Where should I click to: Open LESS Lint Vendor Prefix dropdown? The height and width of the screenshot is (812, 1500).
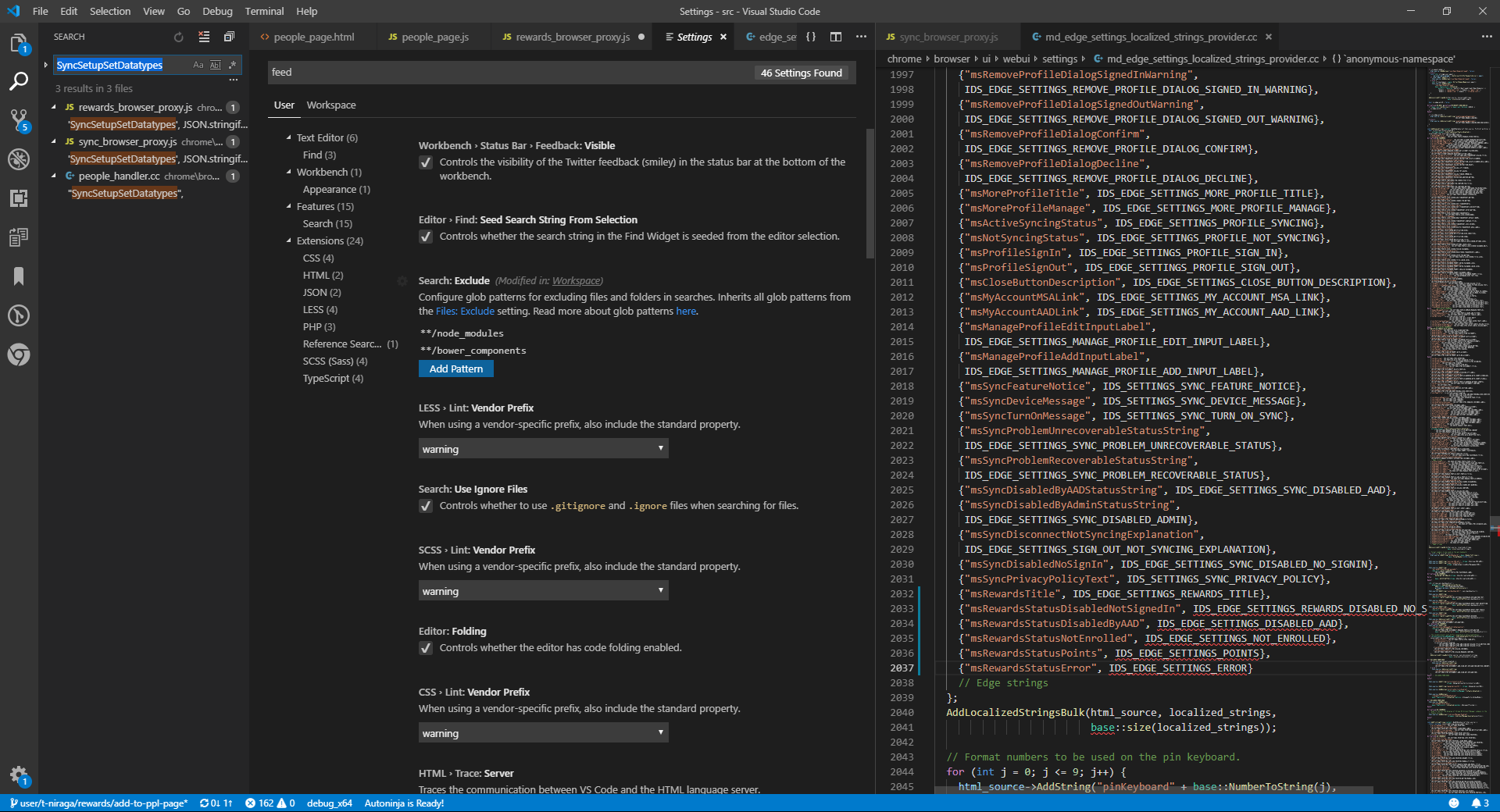click(543, 449)
